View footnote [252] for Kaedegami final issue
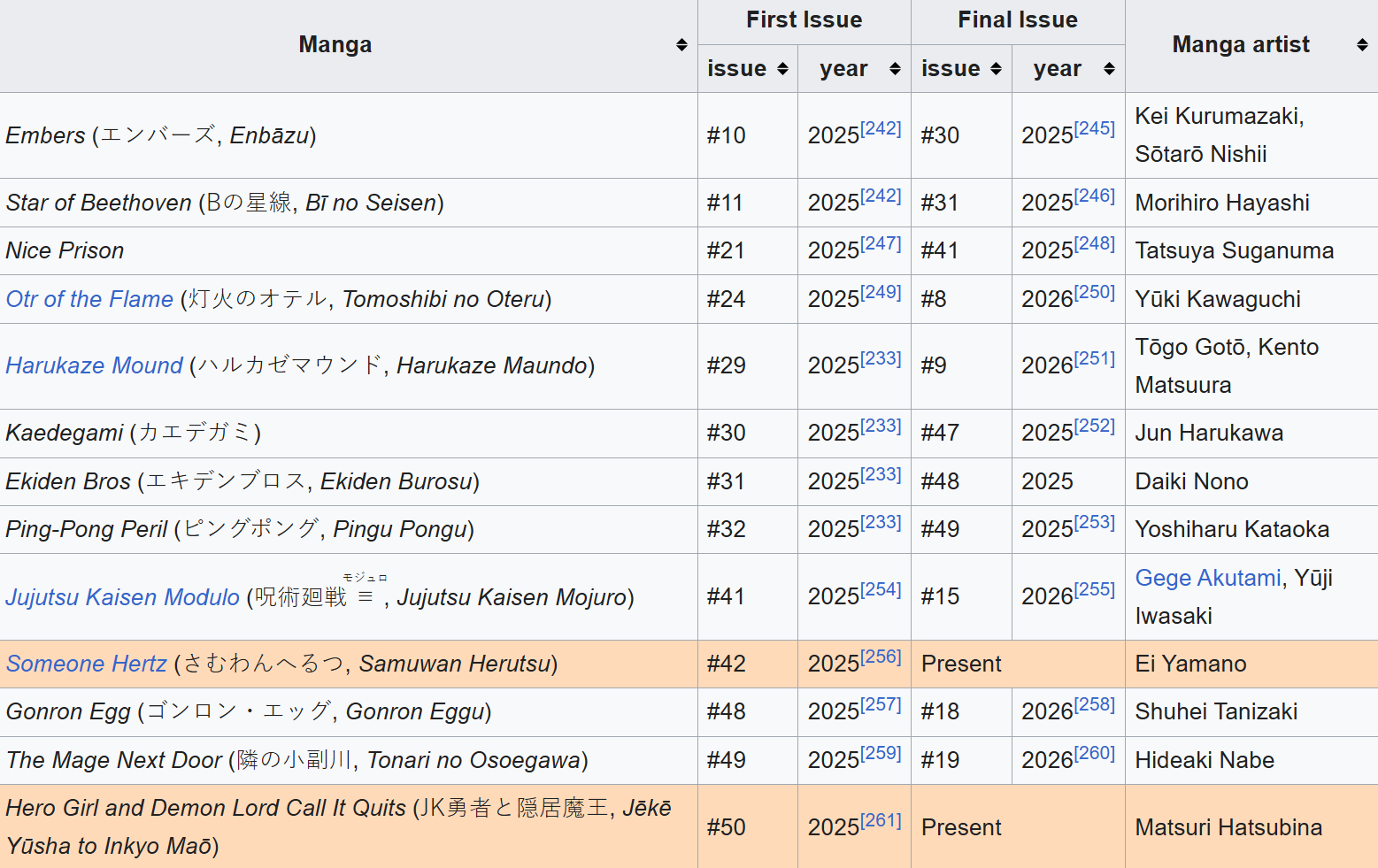Image resolution: width=1378 pixels, height=868 pixels. 1095,426
